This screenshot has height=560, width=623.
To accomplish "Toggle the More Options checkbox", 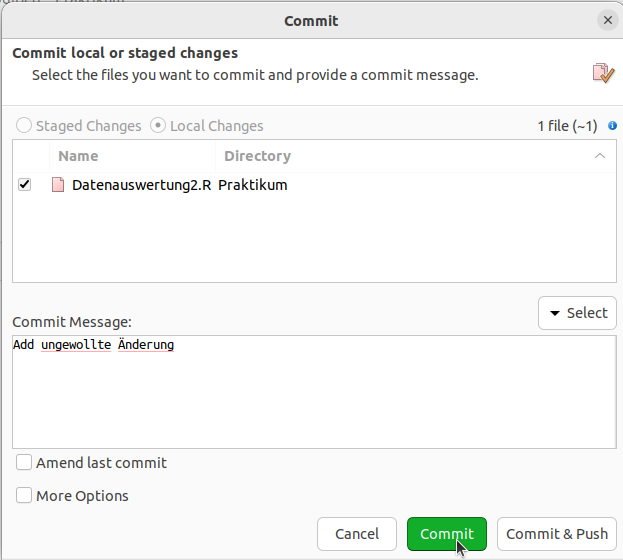I will click(24, 496).
